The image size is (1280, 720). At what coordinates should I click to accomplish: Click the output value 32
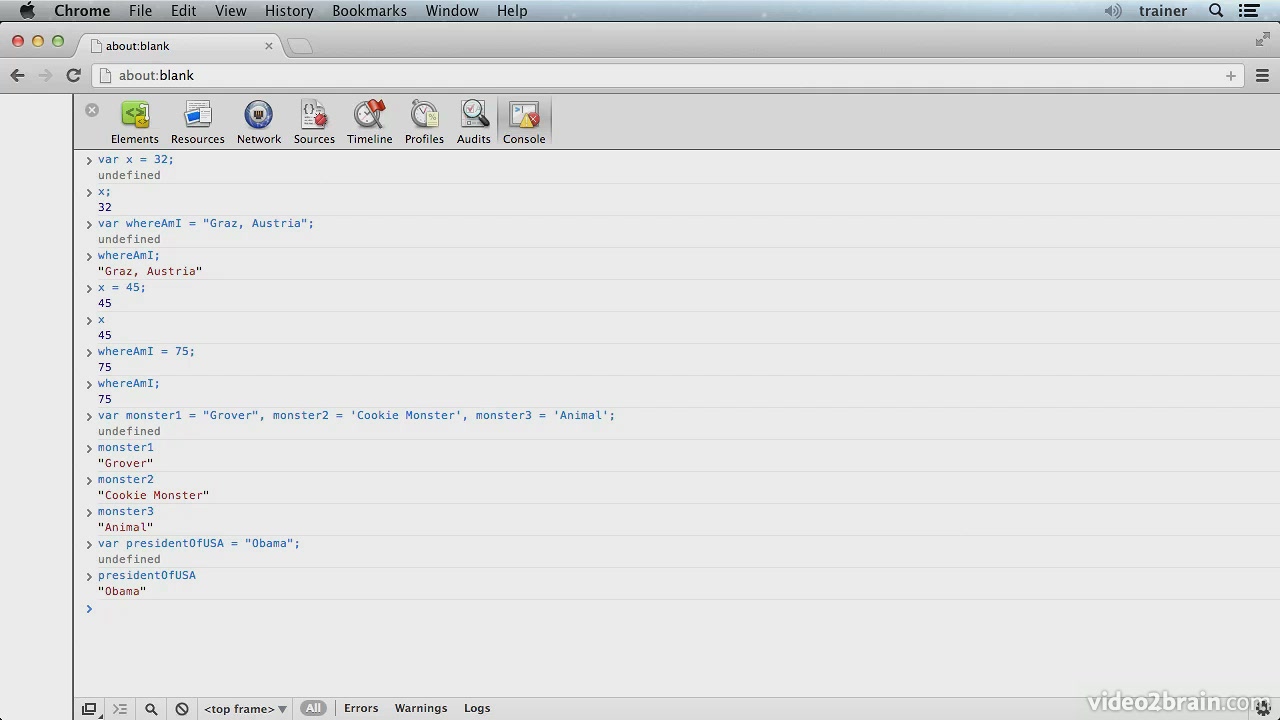(x=105, y=207)
